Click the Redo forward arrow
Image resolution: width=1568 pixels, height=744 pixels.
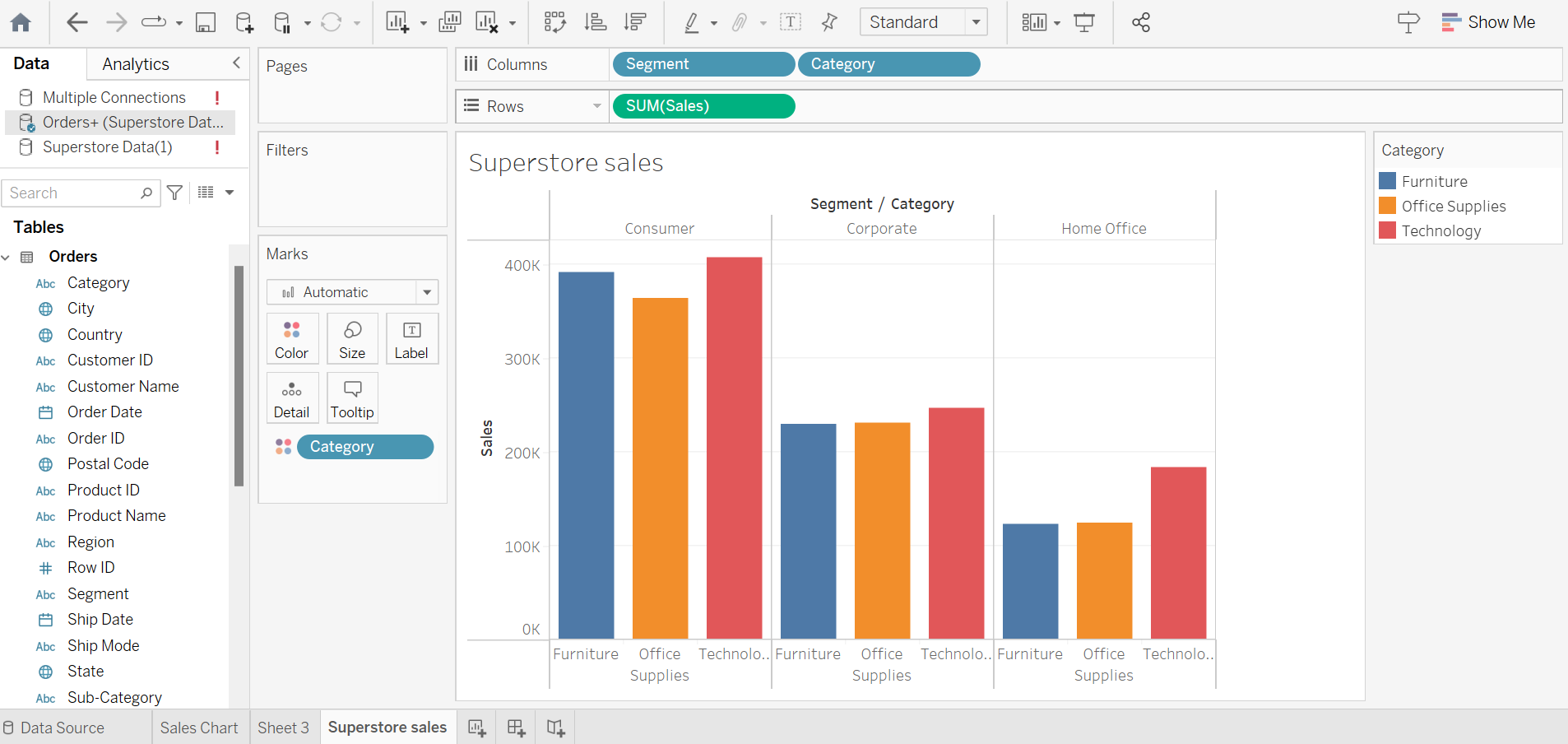coord(116,22)
